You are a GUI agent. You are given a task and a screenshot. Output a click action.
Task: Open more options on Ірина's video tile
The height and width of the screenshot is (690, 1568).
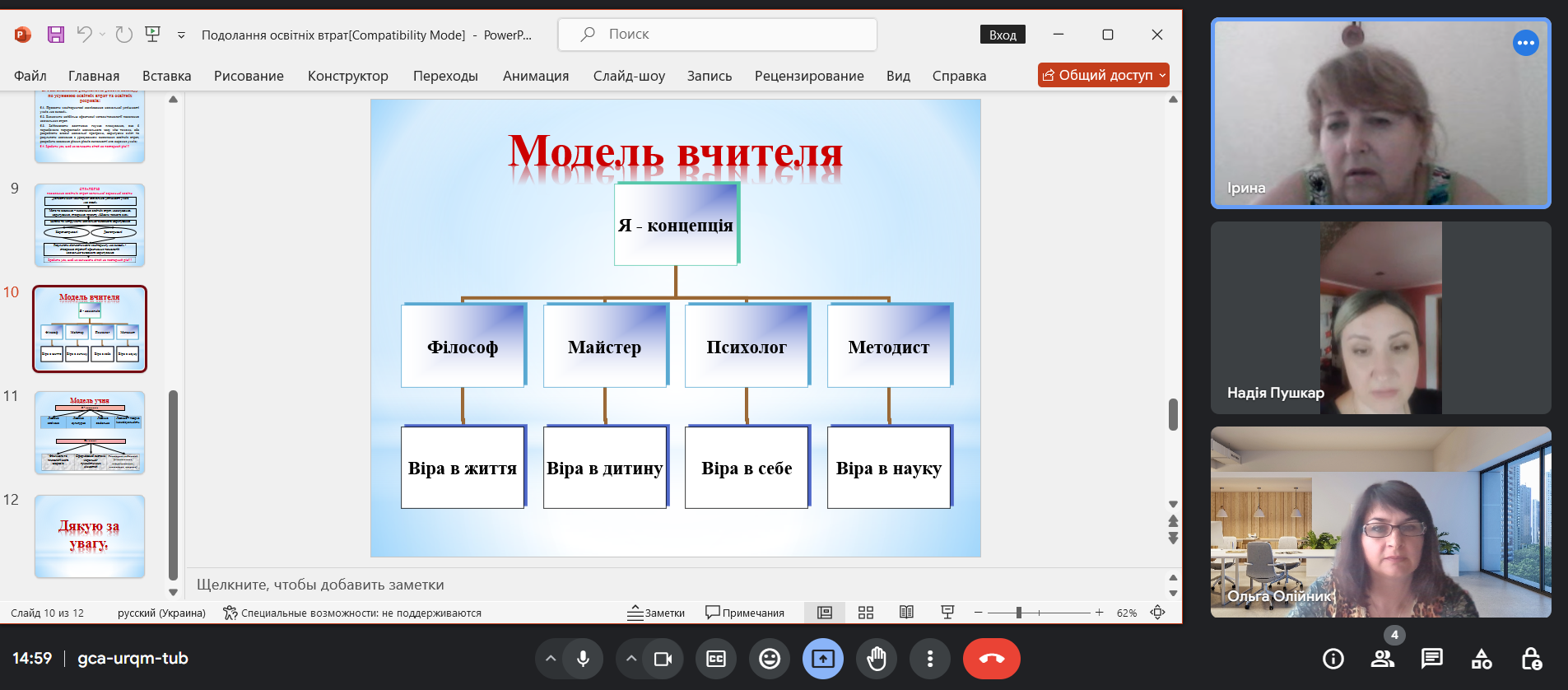[x=1525, y=43]
